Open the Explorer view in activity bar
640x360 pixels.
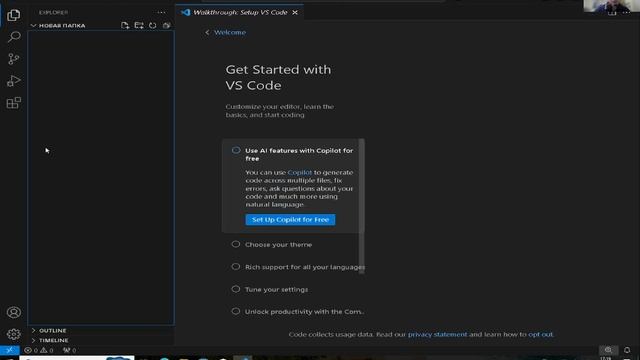pyautogui.click(x=13, y=16)
